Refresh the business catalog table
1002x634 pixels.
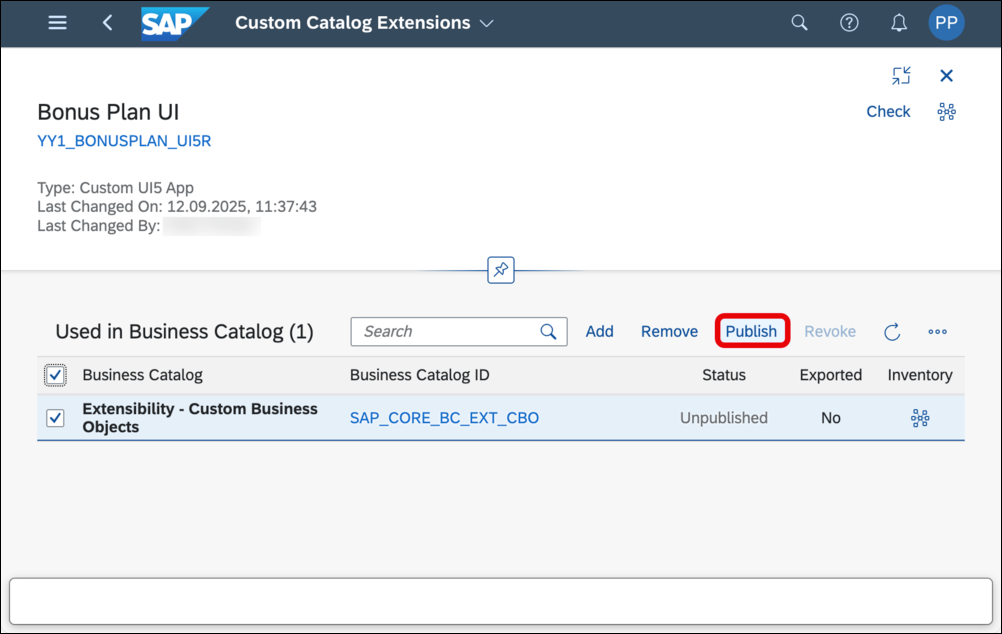pos(892,332)
